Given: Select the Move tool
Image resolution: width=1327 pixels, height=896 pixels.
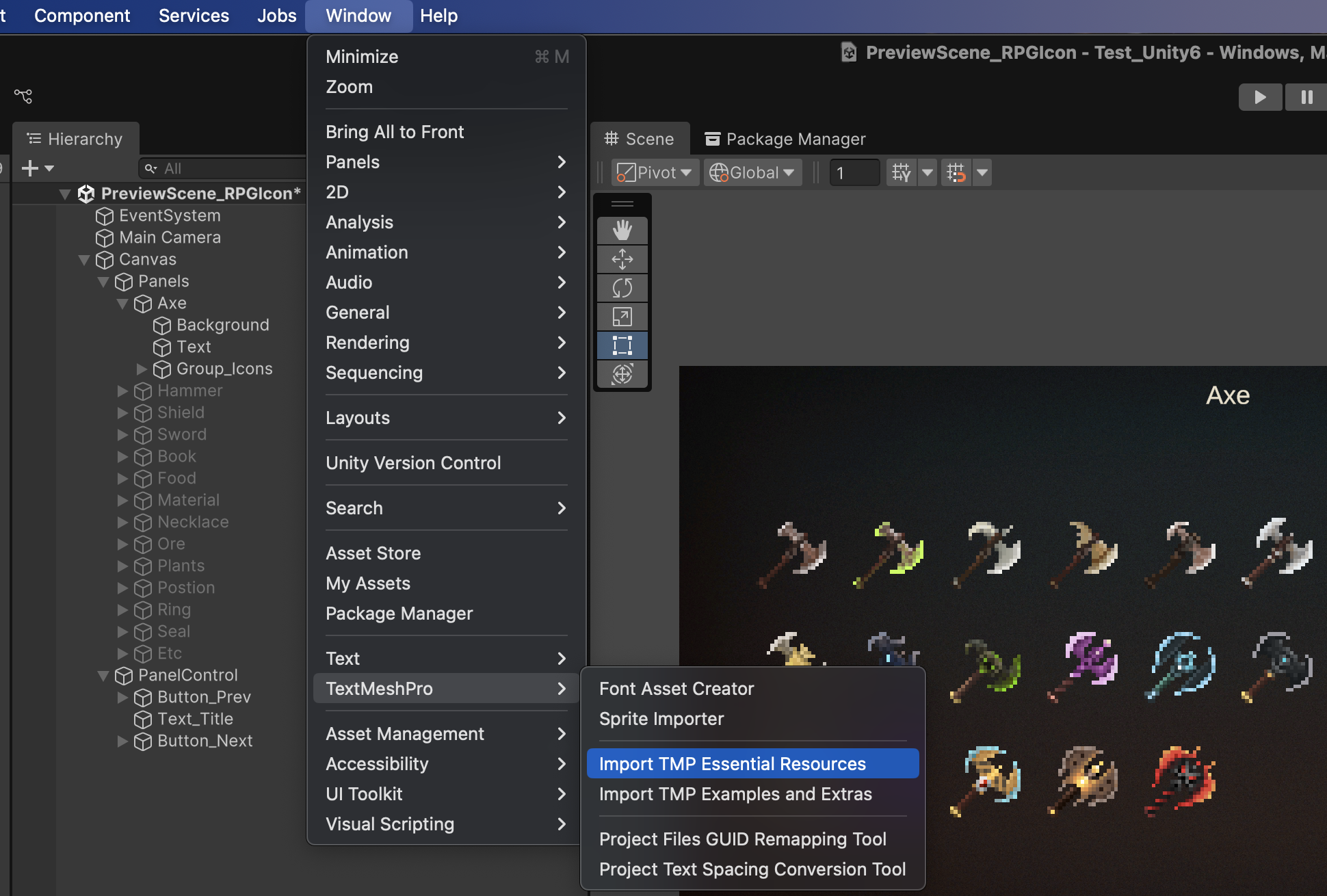Looking at the screenshot, I should click(x=622, y=259).
